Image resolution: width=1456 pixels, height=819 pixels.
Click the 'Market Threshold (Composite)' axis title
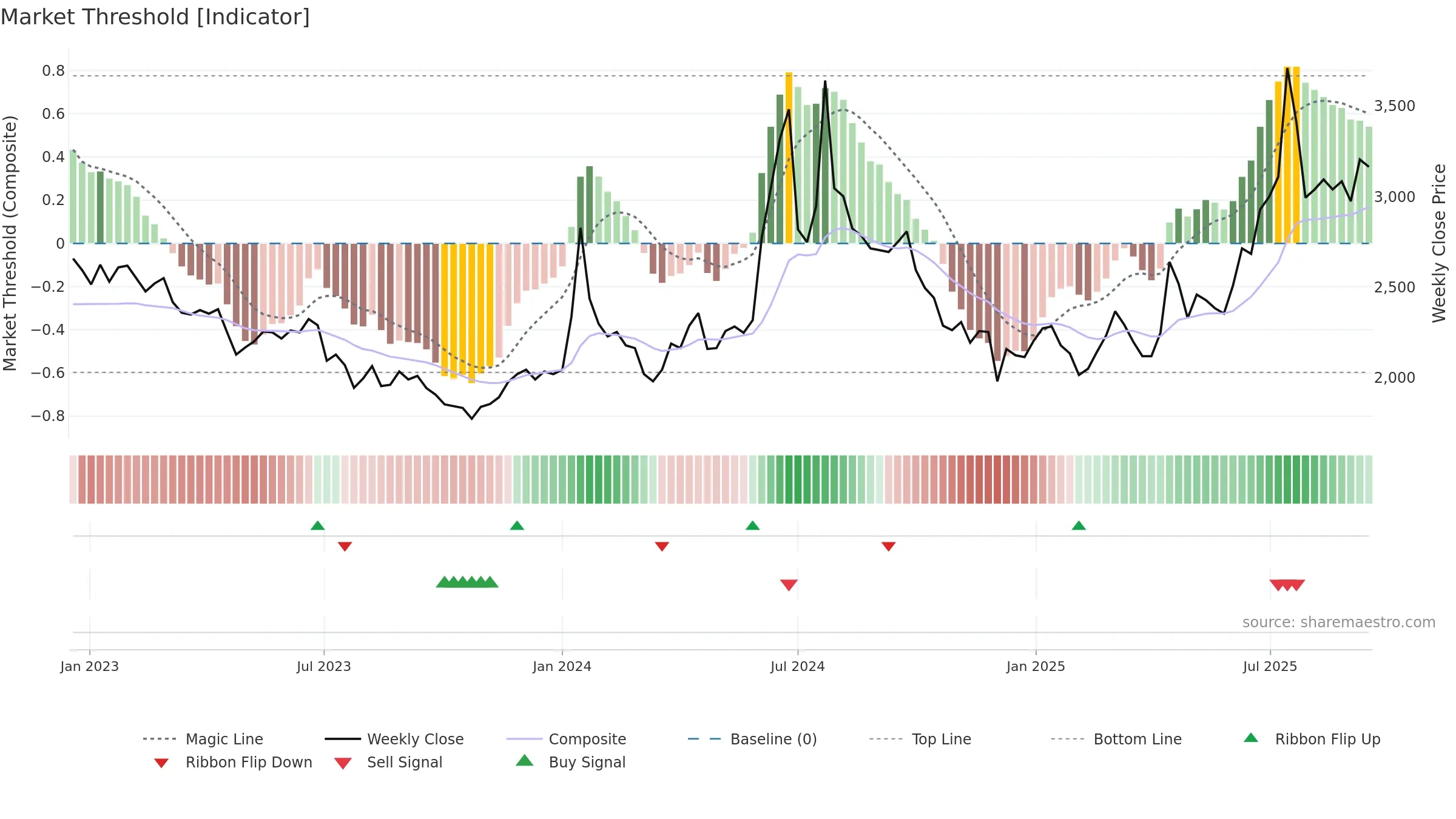point(10,243)
